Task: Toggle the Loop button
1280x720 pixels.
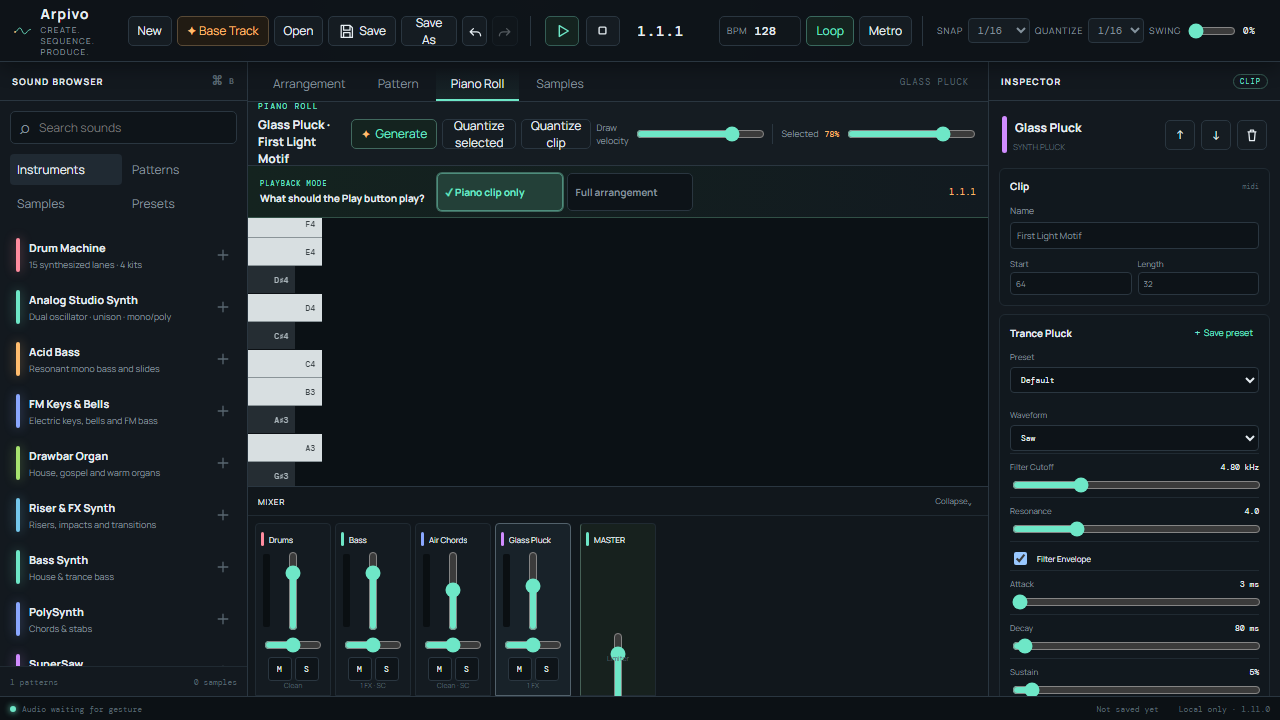Action: 830,31
